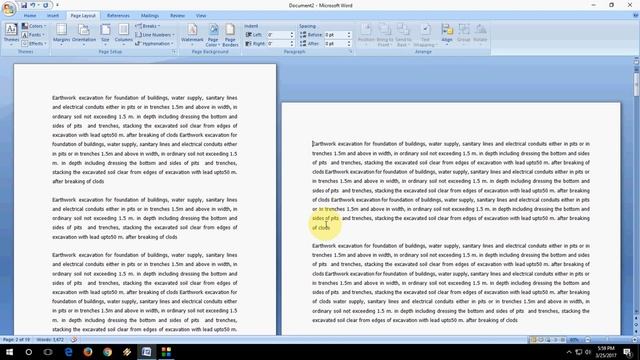
Task: Open Page Borders settings
Action: tap(230, 35)
